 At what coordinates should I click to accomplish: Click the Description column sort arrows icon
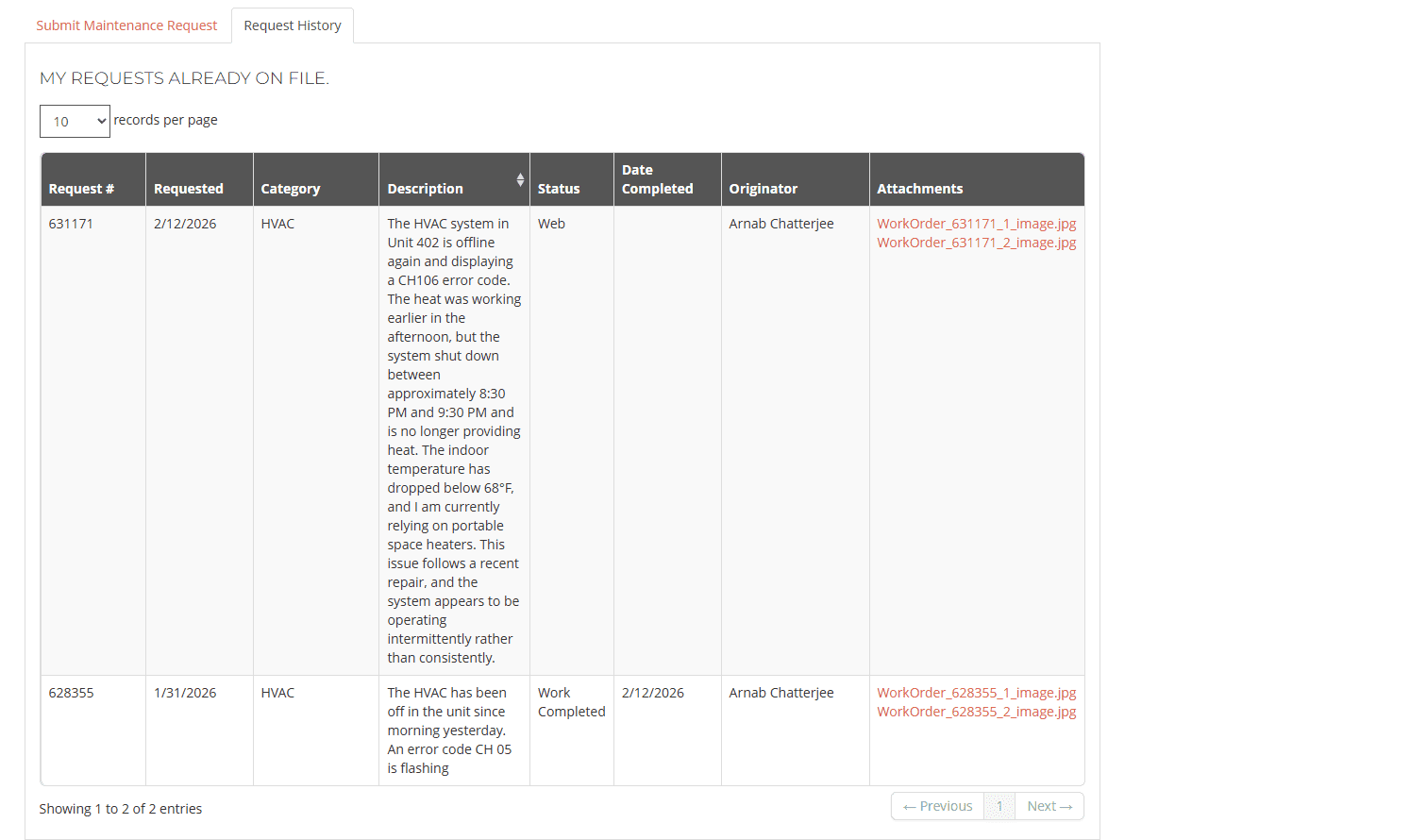520,179
